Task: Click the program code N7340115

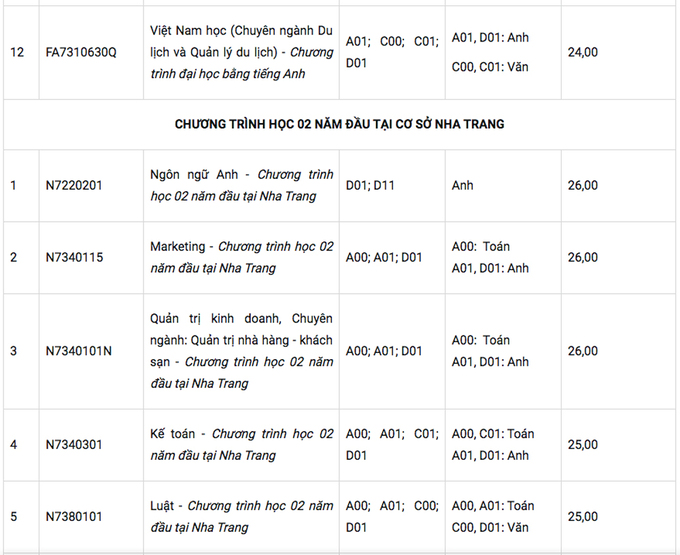Action: (75, 257)
